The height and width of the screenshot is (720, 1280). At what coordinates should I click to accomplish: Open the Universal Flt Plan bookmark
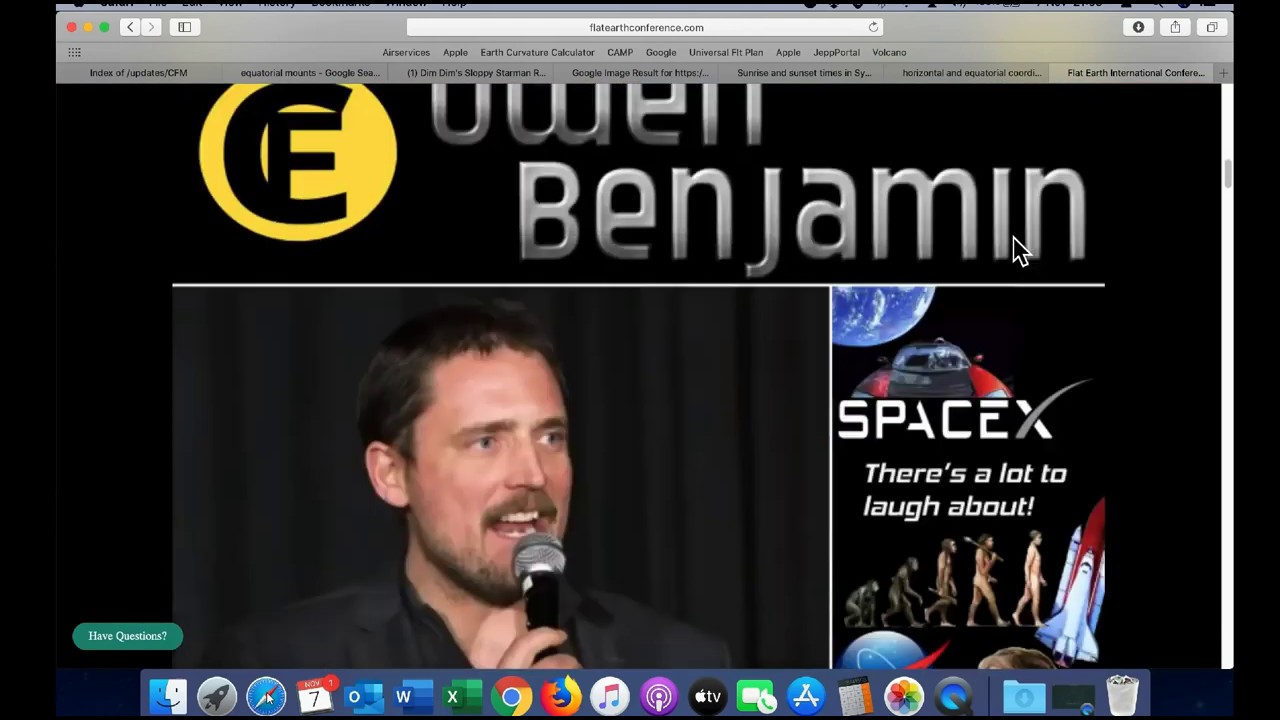click(x=725, y=52)
